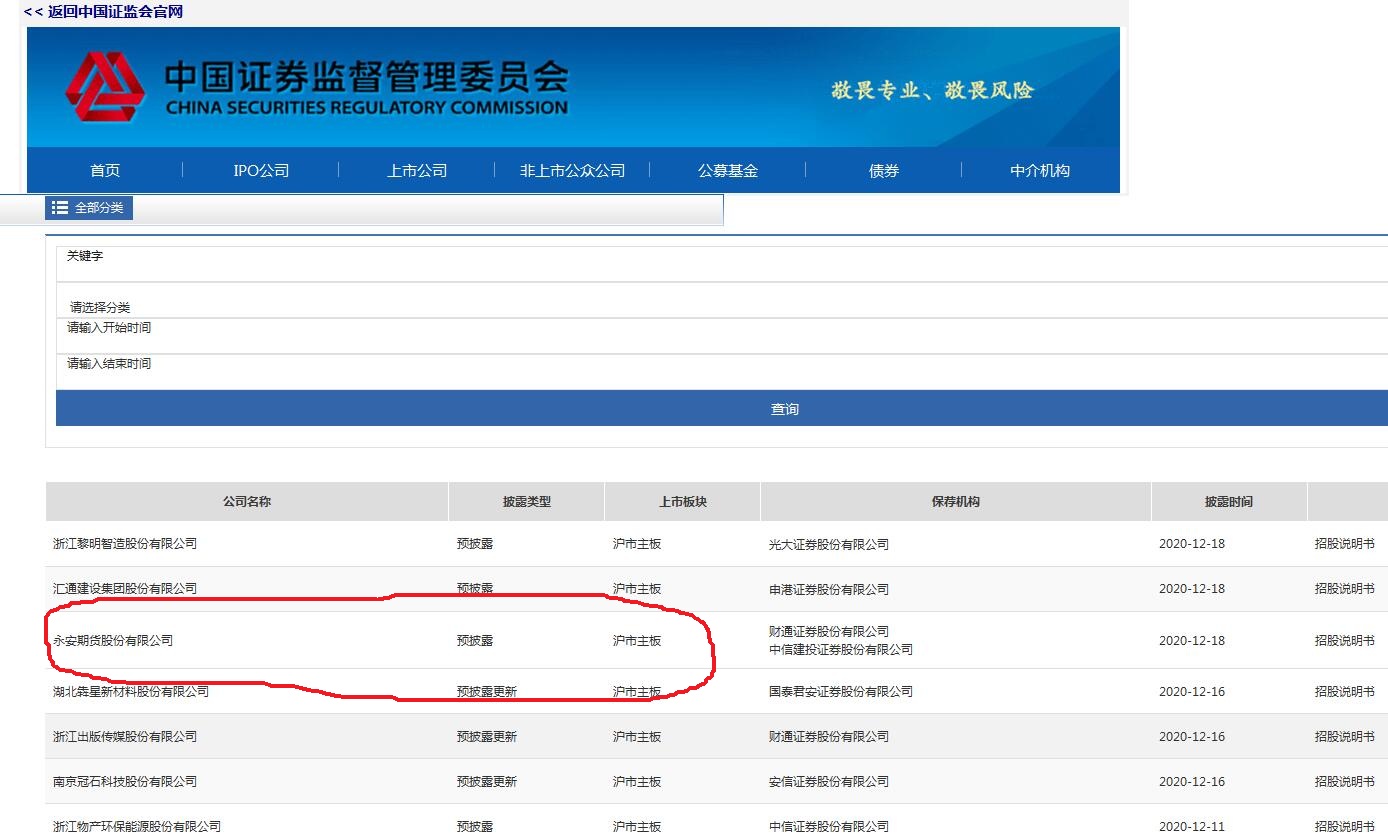Click company name 南京冠石科技股份有限公司
1388x835 pixels.
tap(125, 781)
